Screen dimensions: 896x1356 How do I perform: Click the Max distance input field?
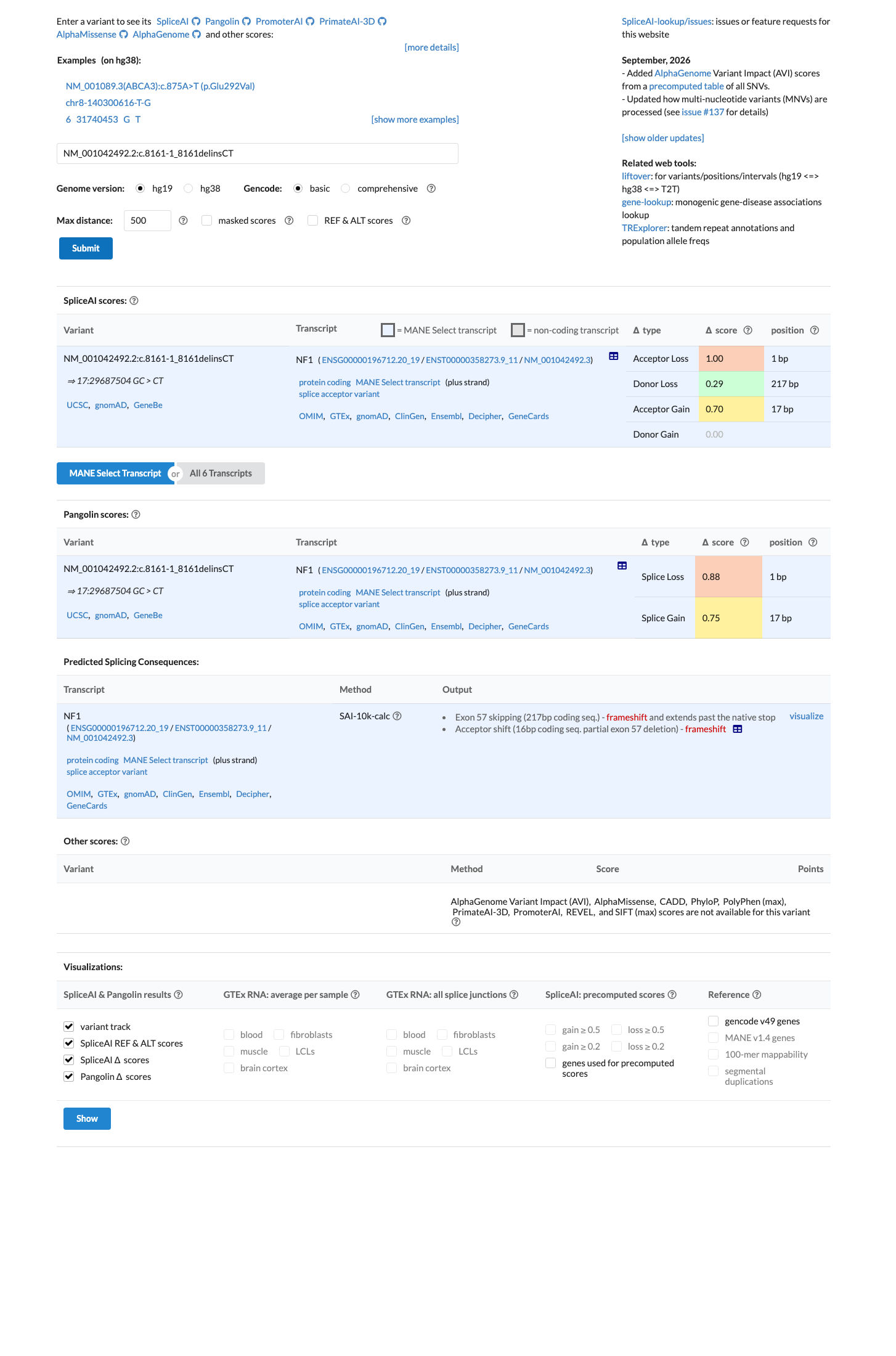click(x=147, y=221)
